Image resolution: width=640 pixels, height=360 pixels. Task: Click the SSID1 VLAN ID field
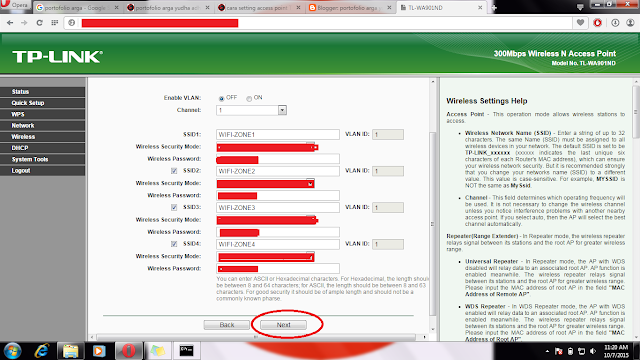388,134
